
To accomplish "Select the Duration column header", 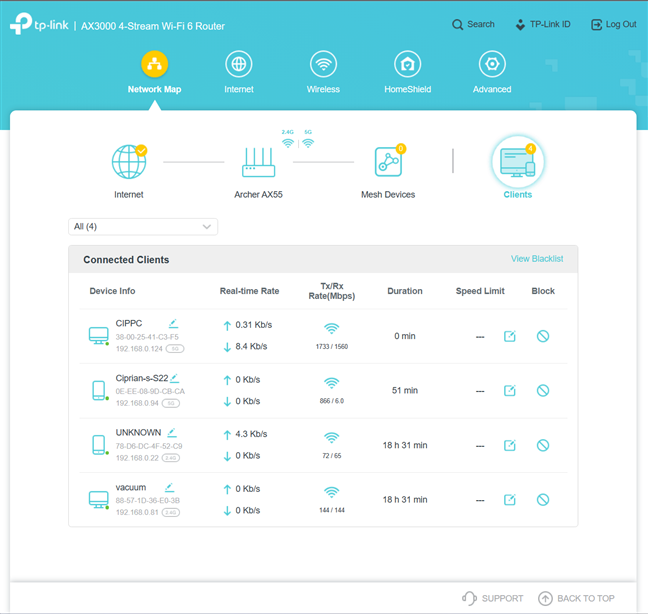I will (405, 291).
